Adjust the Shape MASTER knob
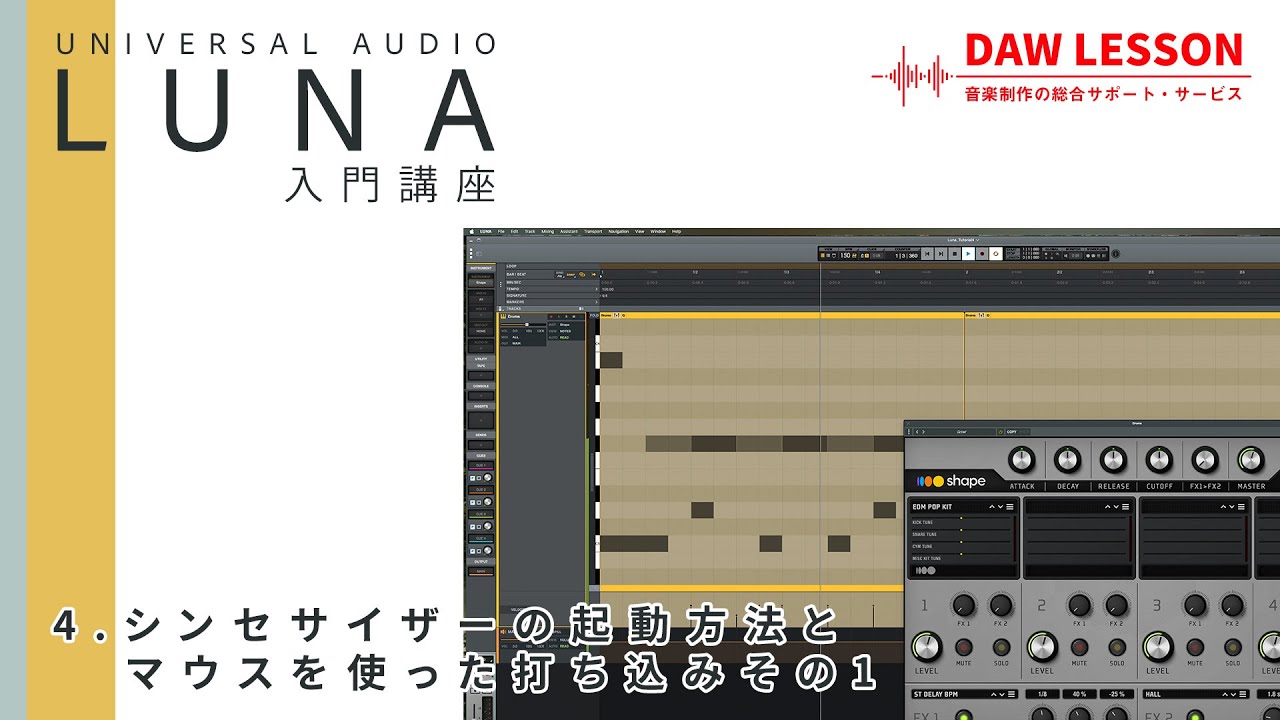The image size is (1280, 720). (1251, 461)
